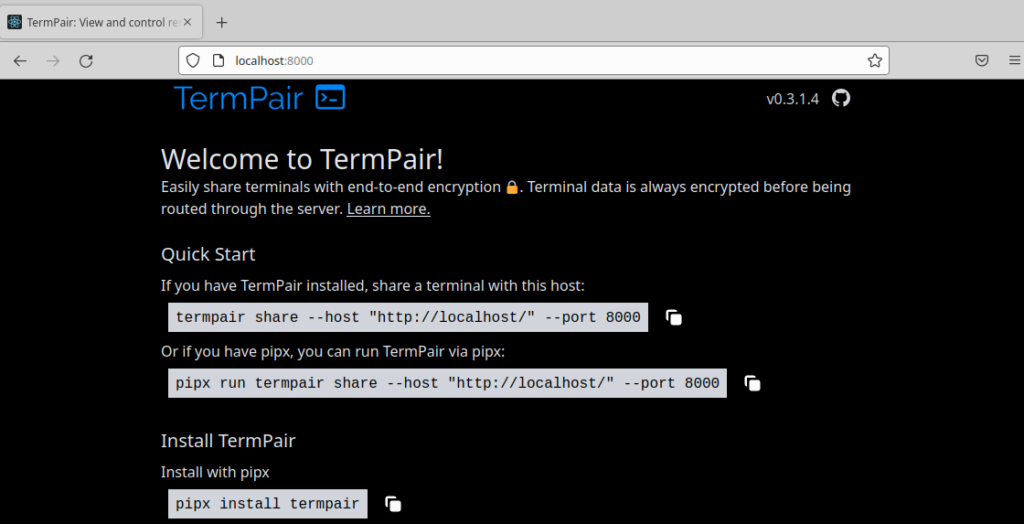Select the TermPair tab
The width and height of the screenshot is (1024, 524).
point(101,22)
